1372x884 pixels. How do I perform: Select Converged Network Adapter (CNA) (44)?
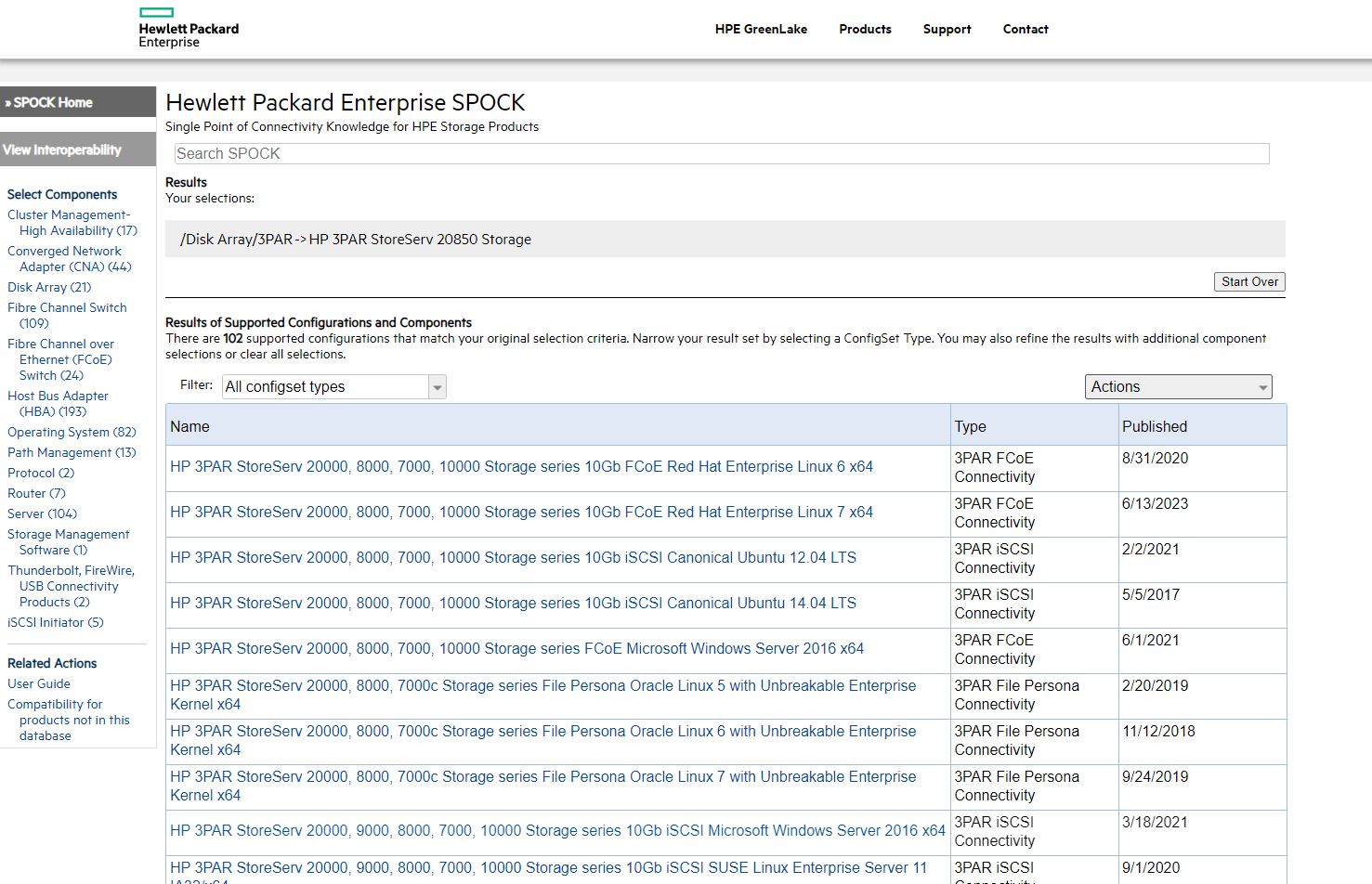(70, 259)
